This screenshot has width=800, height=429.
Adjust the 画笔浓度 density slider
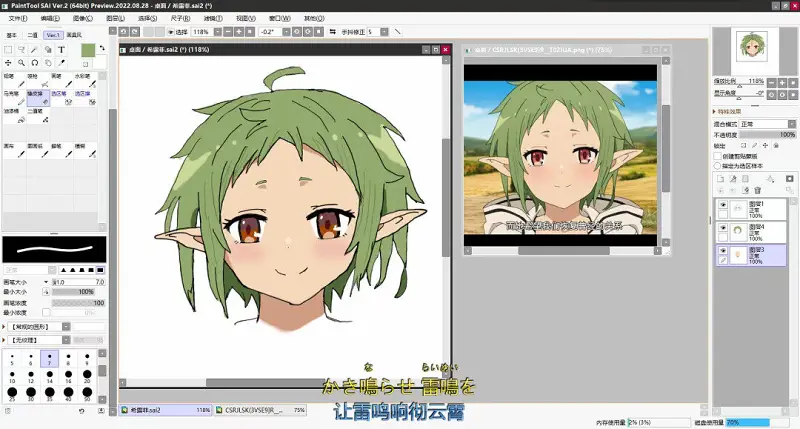coord(79,302)
